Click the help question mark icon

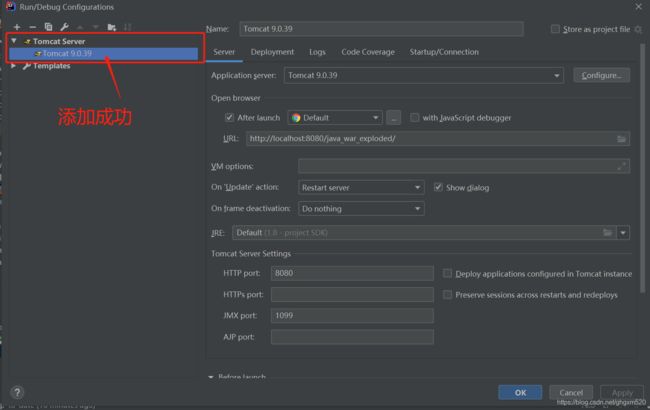click(x=17, y=392)
